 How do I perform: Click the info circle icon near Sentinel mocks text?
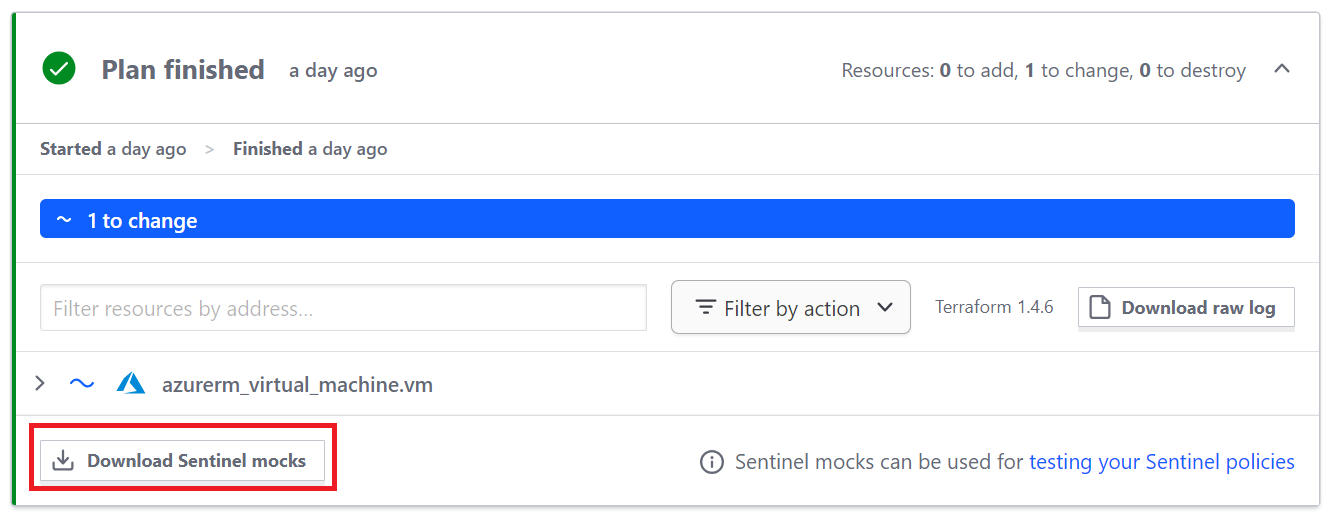tap(711, 462)
